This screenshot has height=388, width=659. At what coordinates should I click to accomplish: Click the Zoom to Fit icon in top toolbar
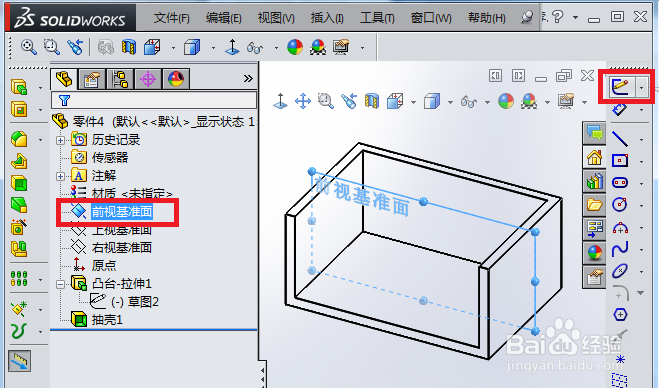pos(29,47)
